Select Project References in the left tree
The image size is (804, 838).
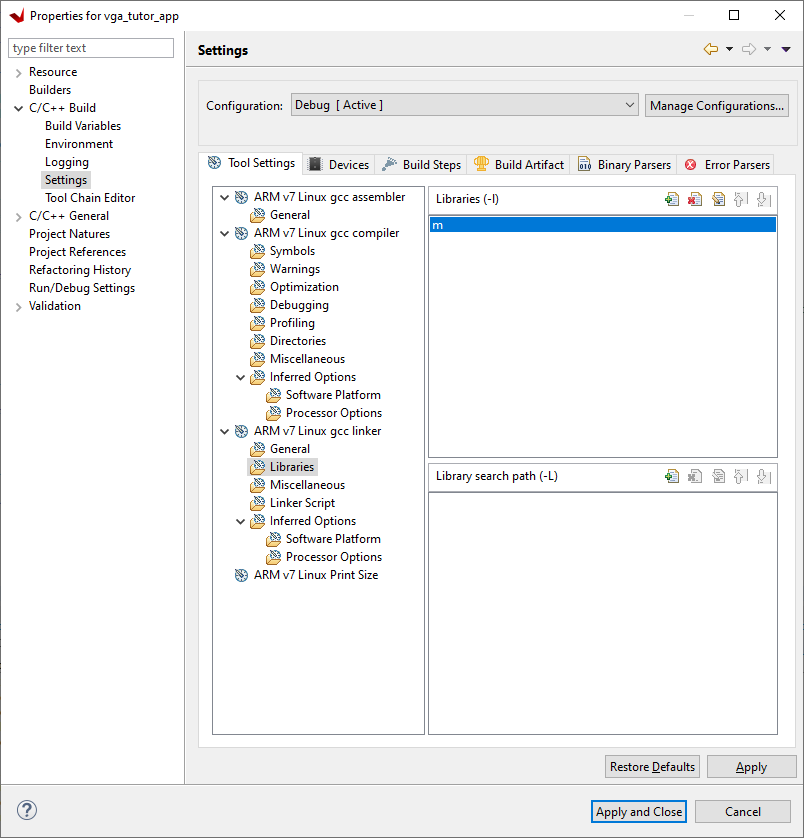pos(78,252)
